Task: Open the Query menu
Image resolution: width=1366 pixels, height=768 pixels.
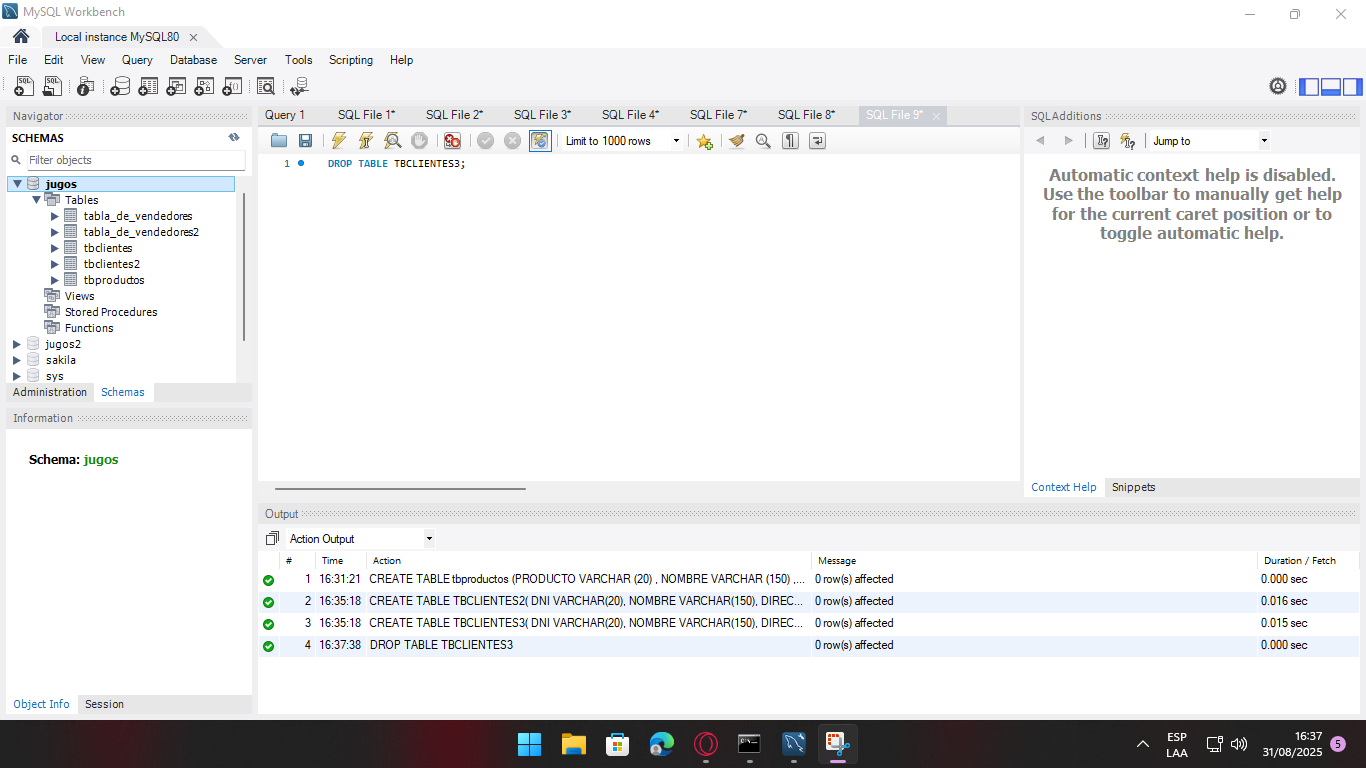Action: (x=137, y=60)
